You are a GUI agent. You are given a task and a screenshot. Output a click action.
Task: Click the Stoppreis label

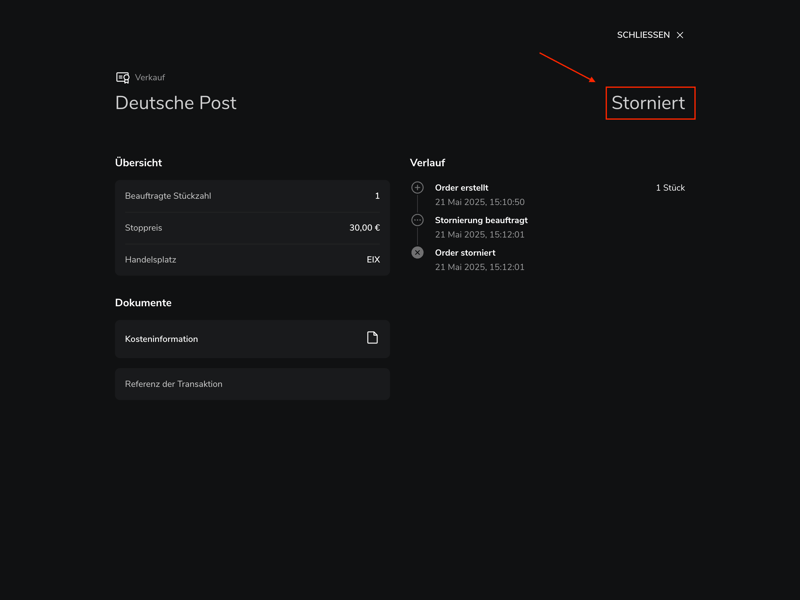pos(143,228)
